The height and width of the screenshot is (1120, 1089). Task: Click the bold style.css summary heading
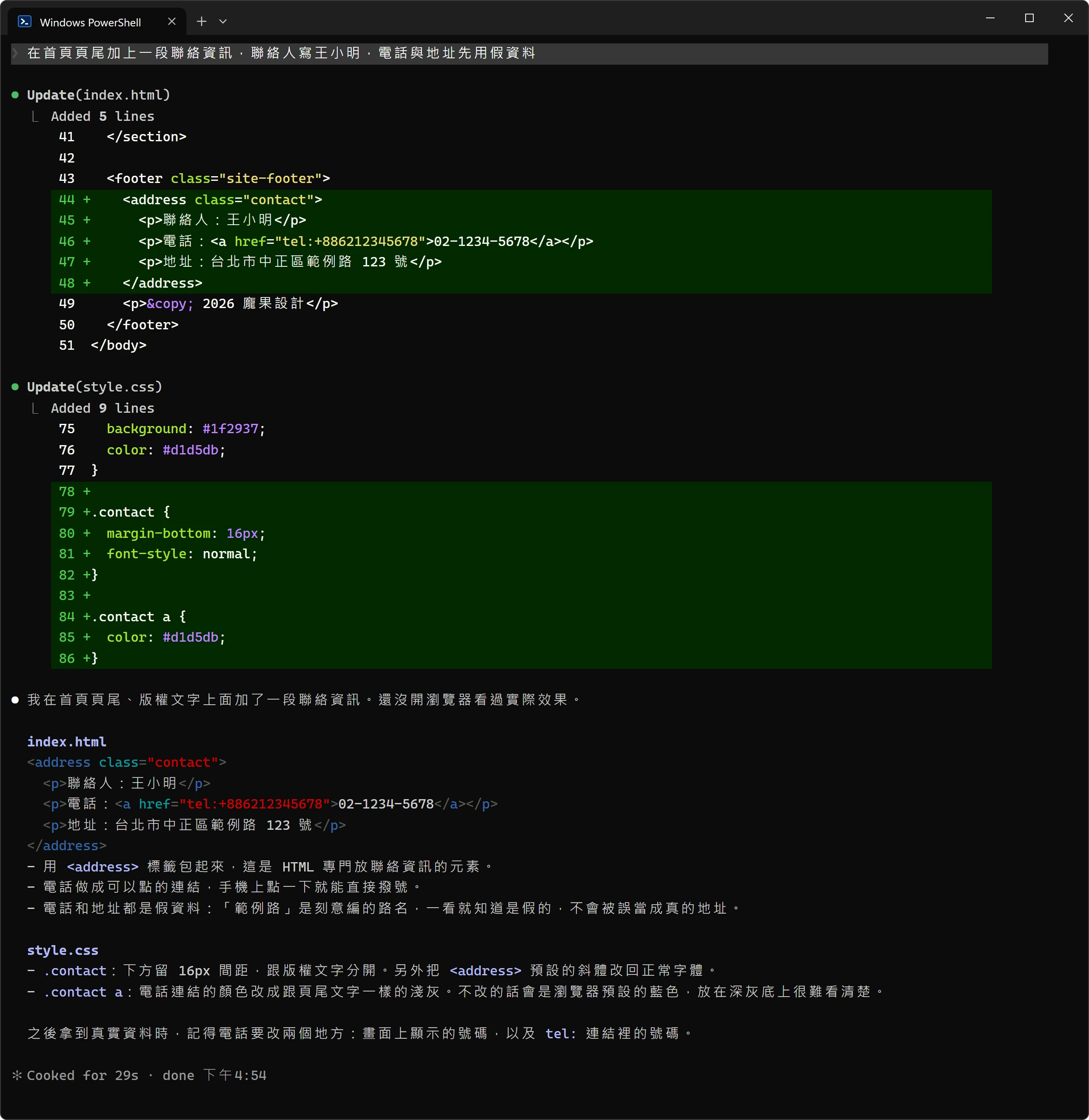click(63, 951)
